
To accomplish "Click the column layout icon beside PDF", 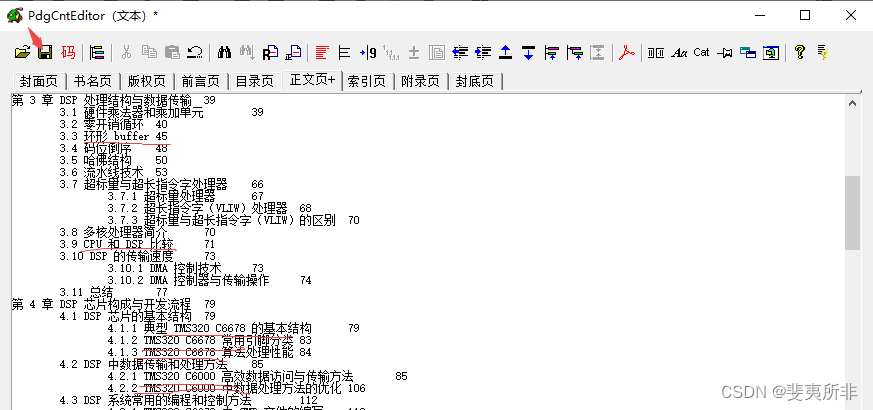I will tap(656, 52).
